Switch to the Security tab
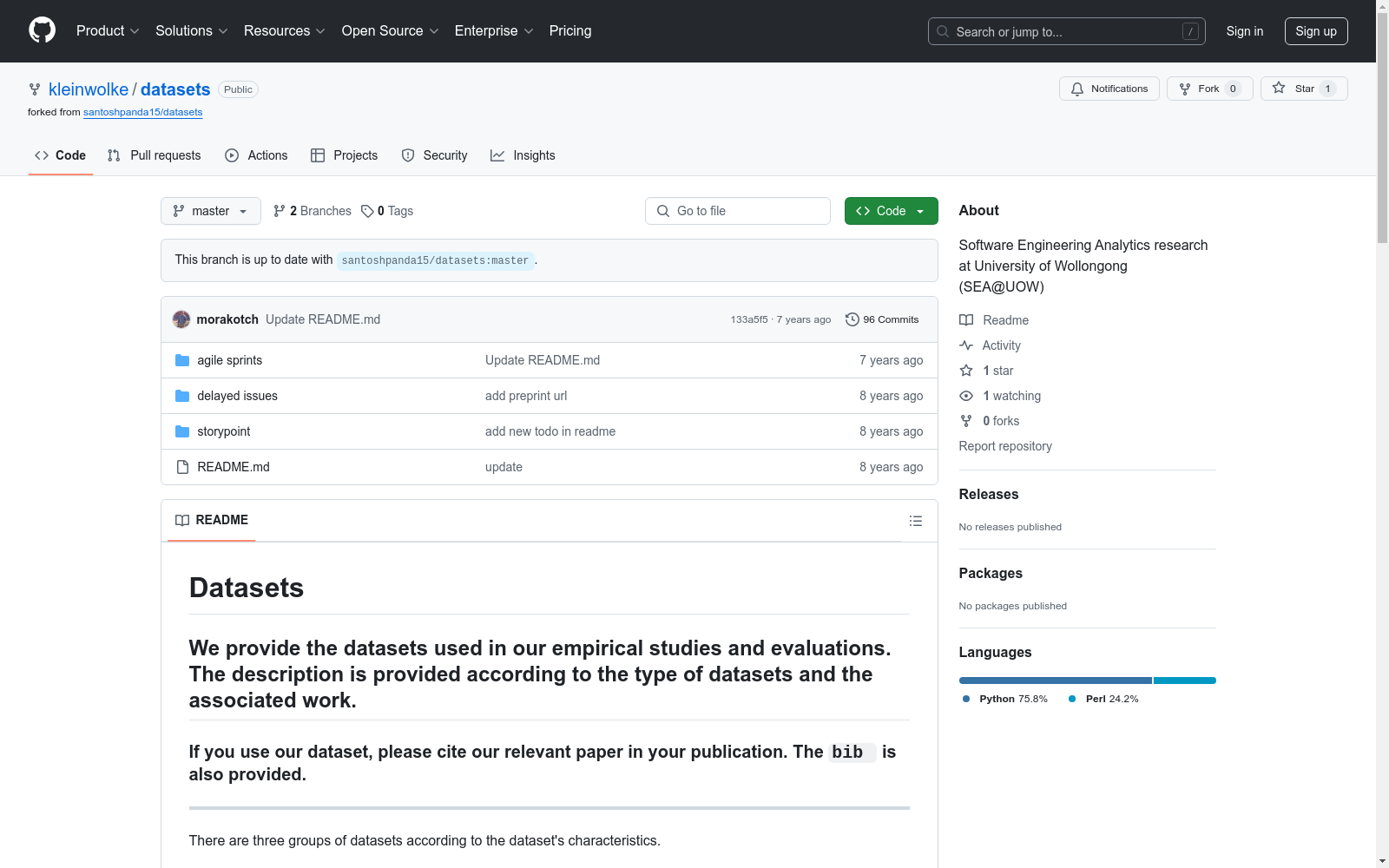Viewport: 1389px width, 868px height. click(x=434, y=155)
